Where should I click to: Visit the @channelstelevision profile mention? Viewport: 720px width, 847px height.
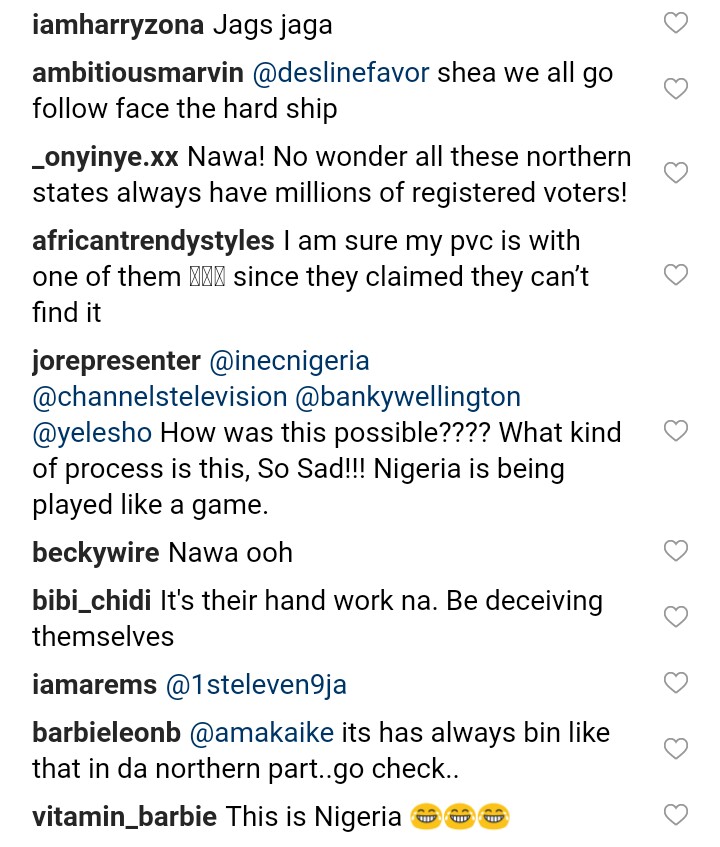(160, 396)
